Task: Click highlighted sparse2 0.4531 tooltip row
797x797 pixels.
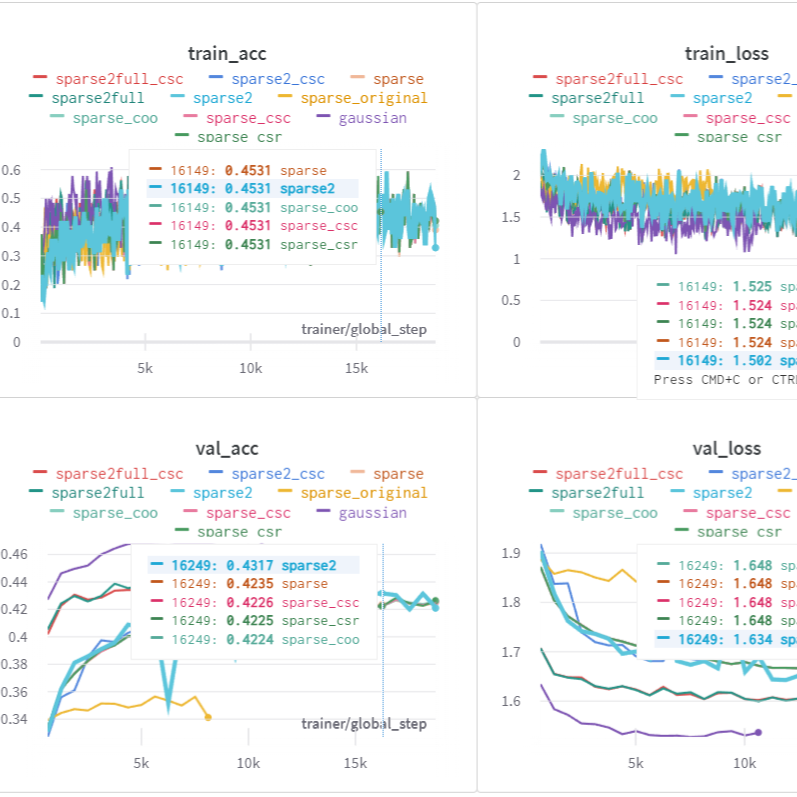Action: click(252, 188)
